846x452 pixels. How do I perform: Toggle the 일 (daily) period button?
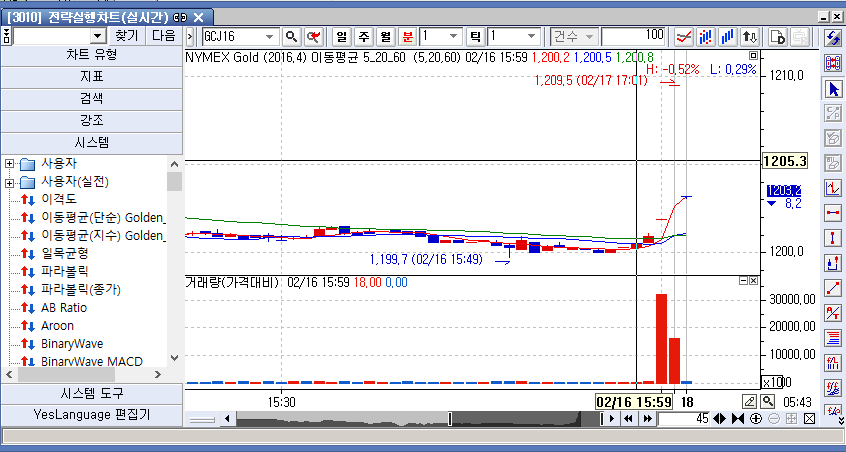(341, 36)
